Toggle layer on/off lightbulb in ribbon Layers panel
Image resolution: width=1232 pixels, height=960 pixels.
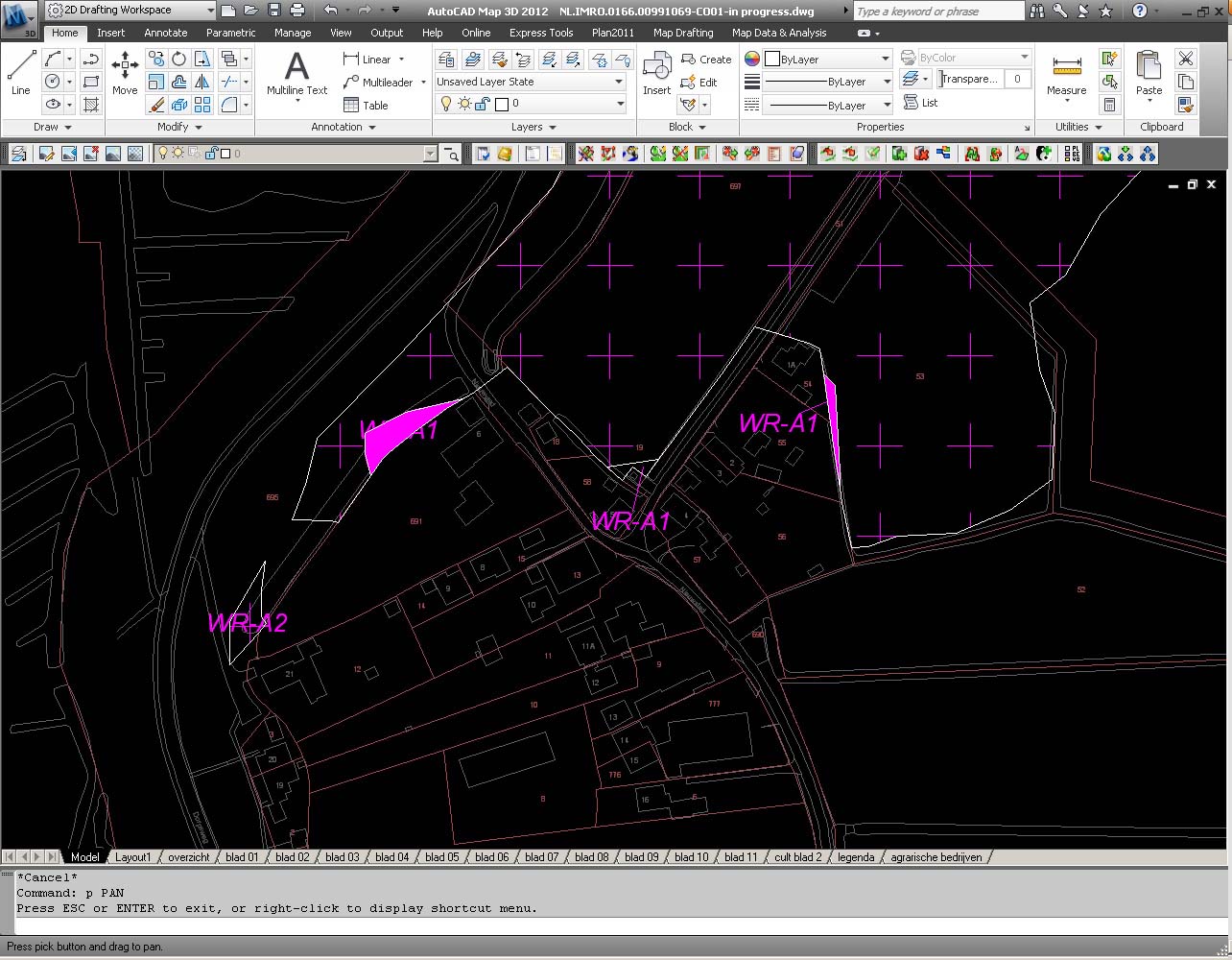446,104
